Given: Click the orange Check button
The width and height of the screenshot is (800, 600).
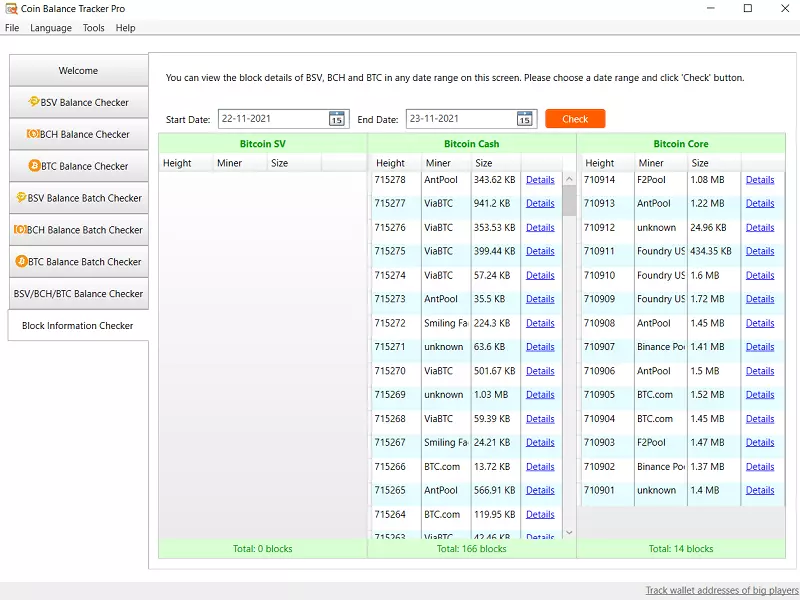Looking at the screenshot, I should tap(575, 119).
